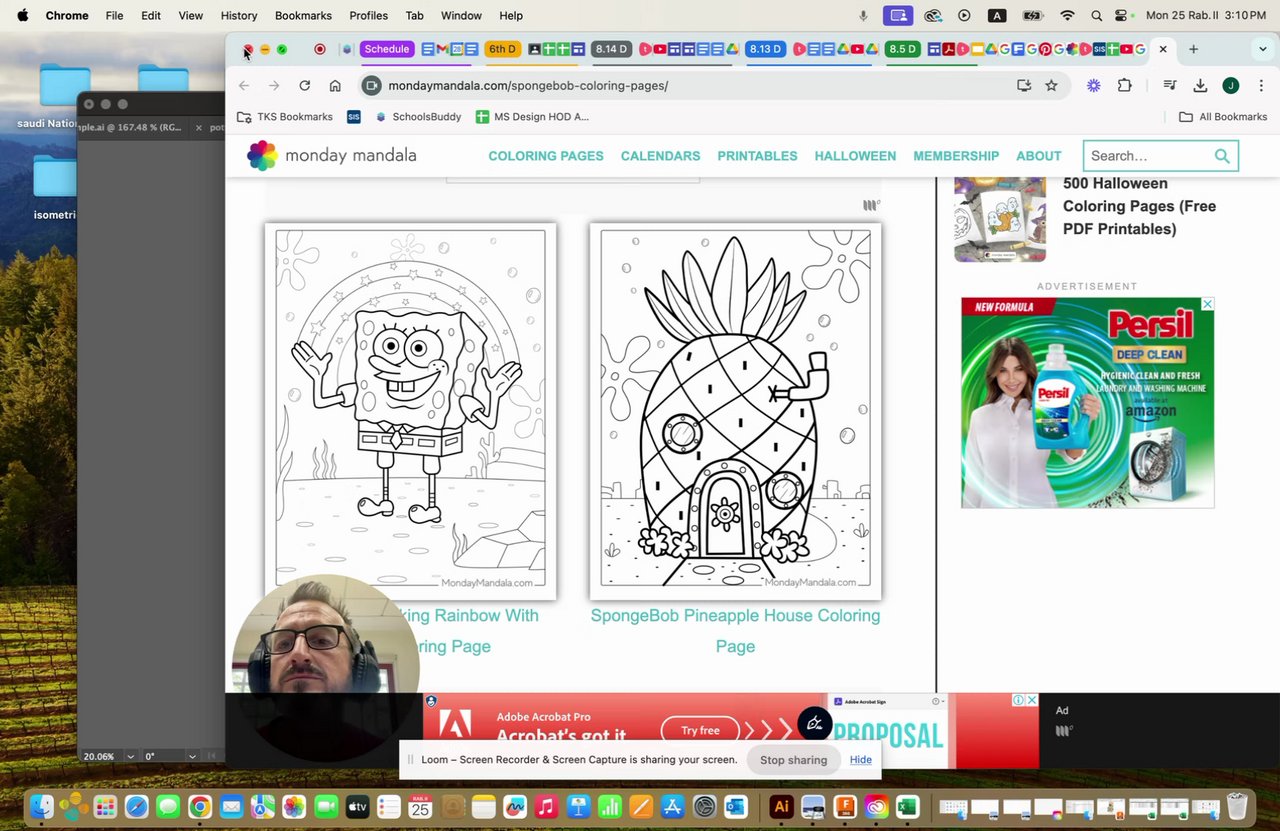Open the Trash in the Dock
Image resolution: width=1280 pixels, height=831 pixels.
click(1237, 806)
